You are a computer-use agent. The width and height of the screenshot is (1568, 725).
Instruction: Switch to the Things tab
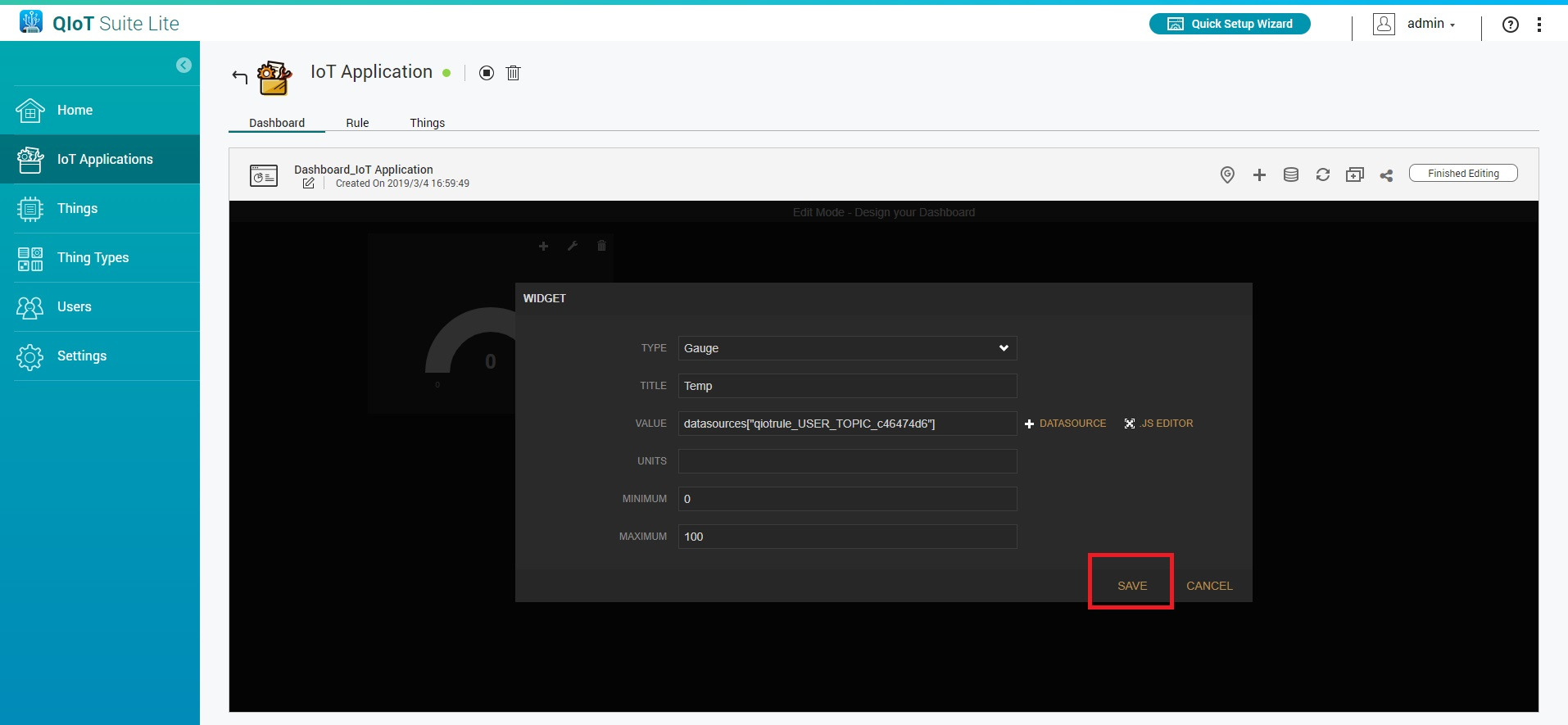pos(427,123)
